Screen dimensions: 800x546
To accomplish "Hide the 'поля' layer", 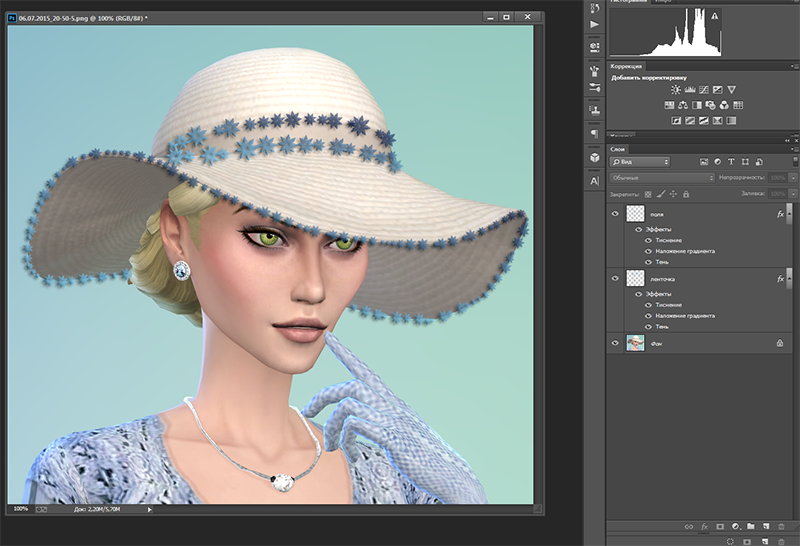I will pos(615,214).
